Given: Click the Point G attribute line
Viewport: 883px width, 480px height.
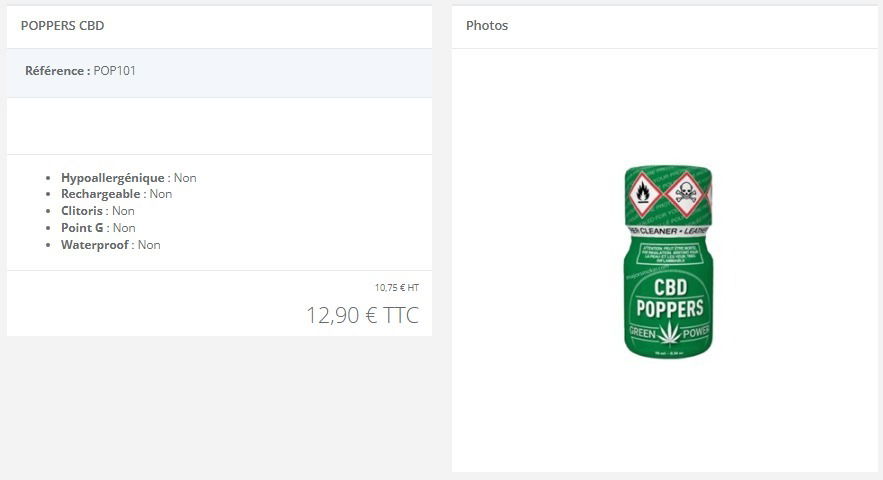Looking at the screenshot, I should pyautogui.click(x=98, y=228).
